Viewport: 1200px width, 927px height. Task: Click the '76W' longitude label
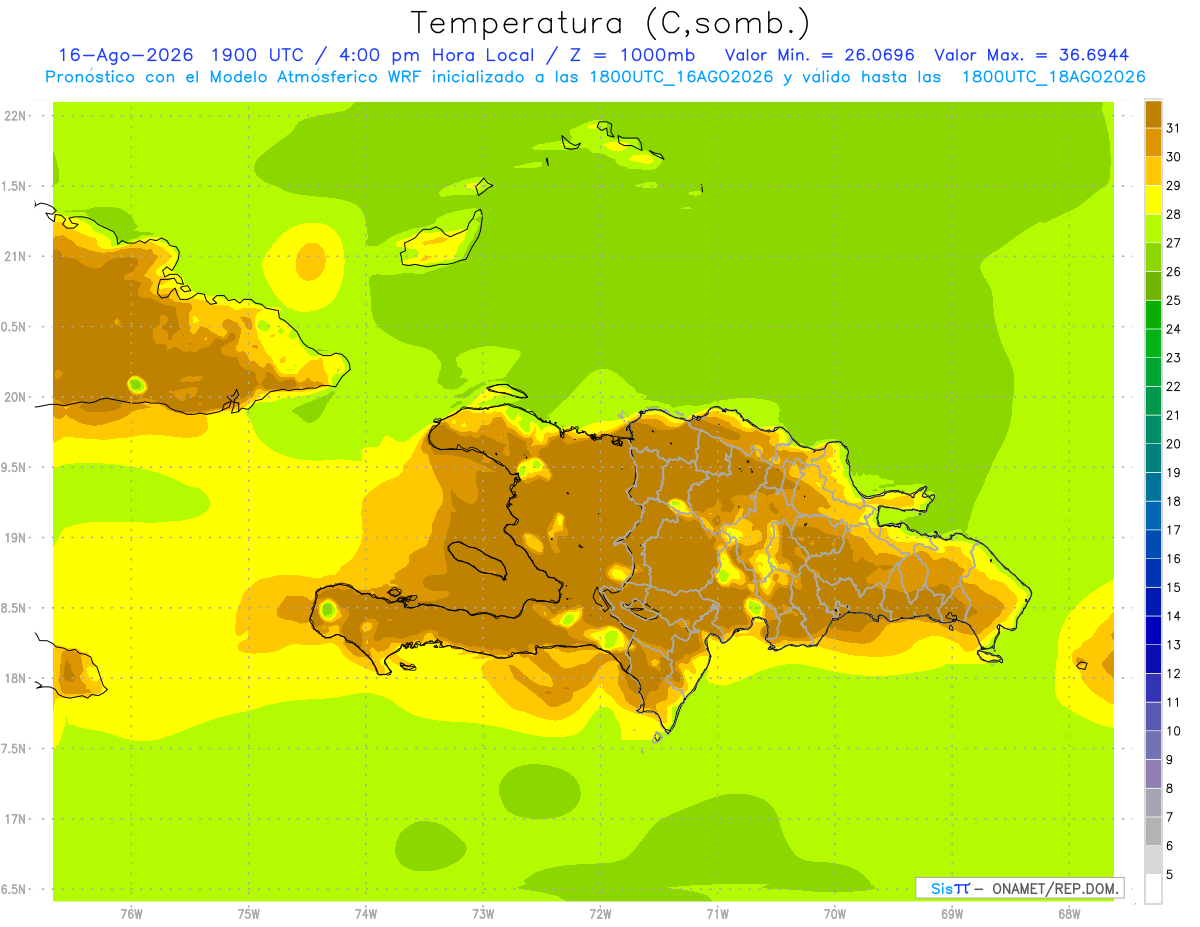[x=131, y=913]
